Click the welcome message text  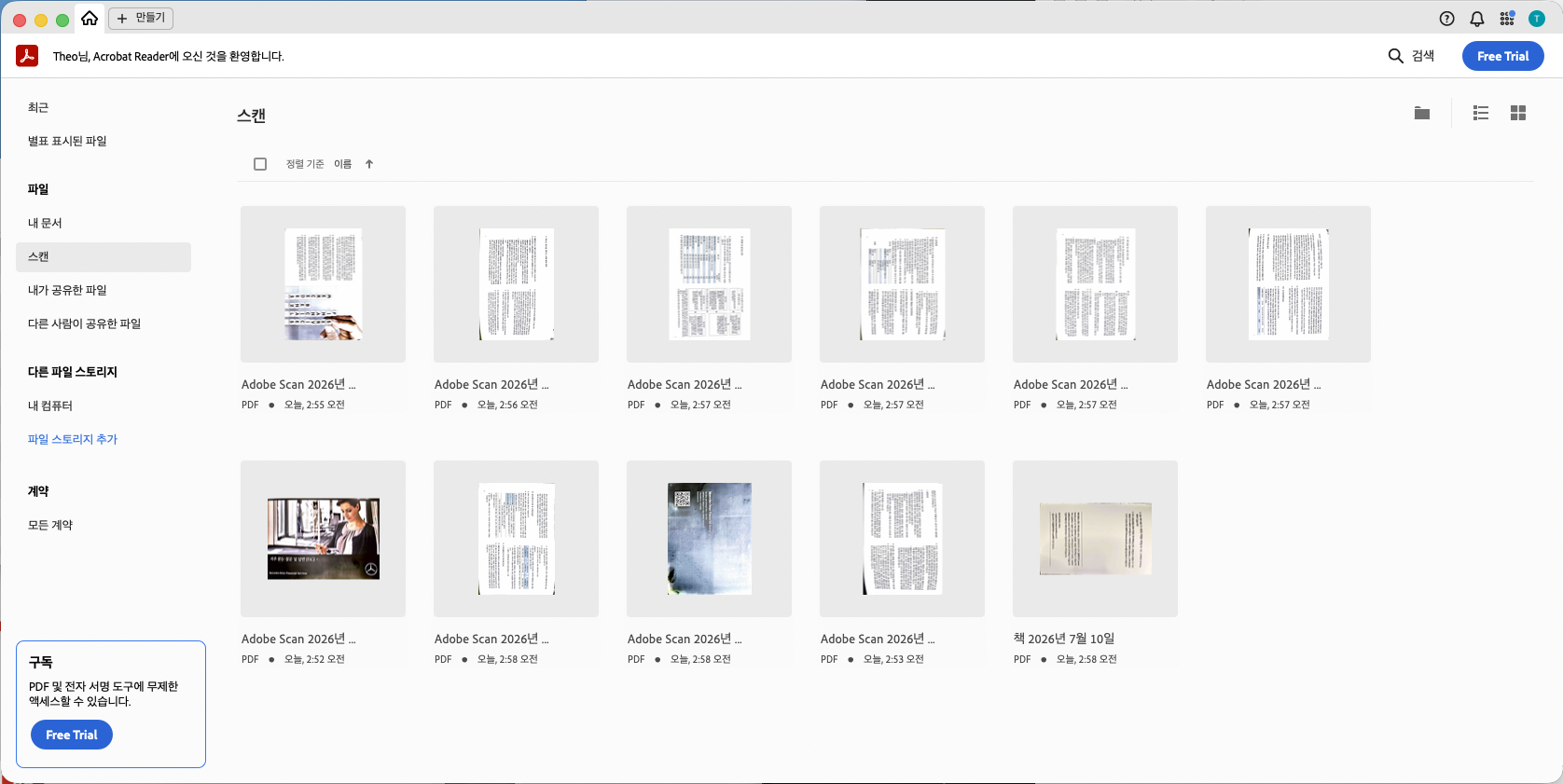[169, 56]
